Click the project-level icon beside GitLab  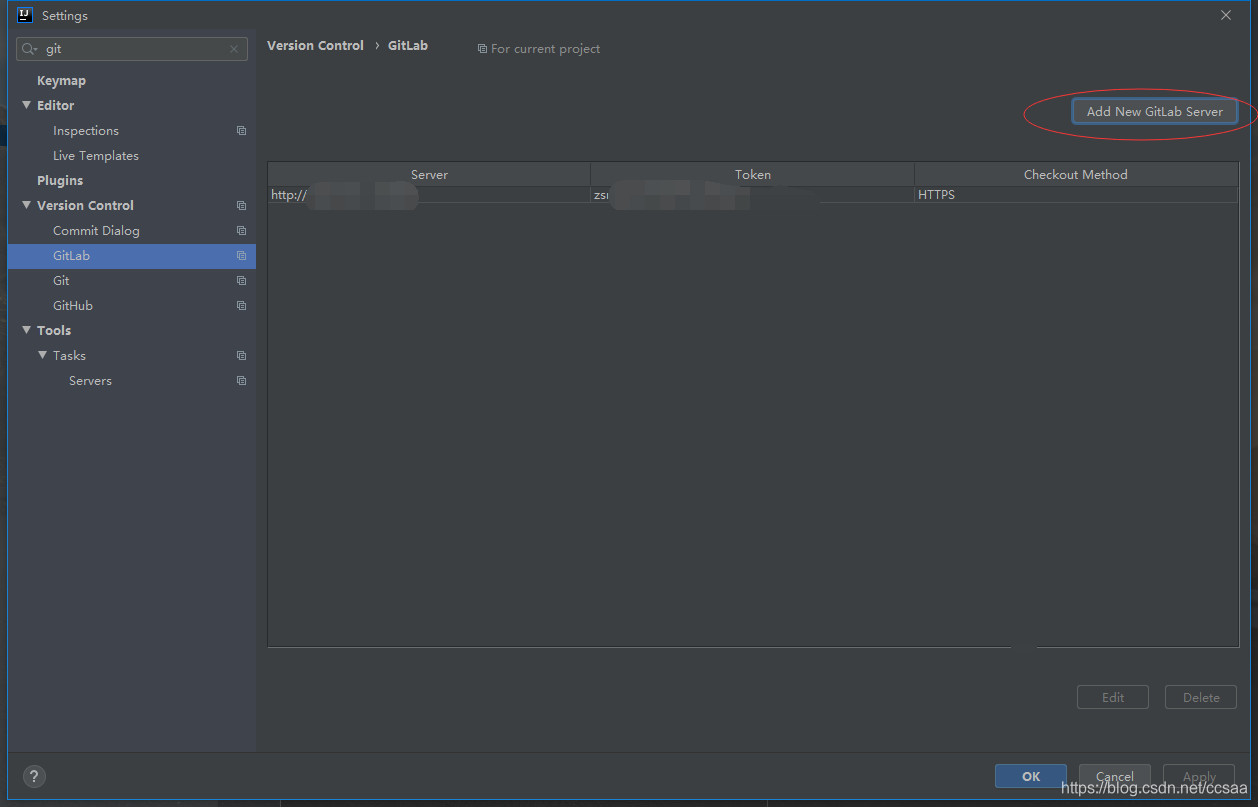pos(241,255)
